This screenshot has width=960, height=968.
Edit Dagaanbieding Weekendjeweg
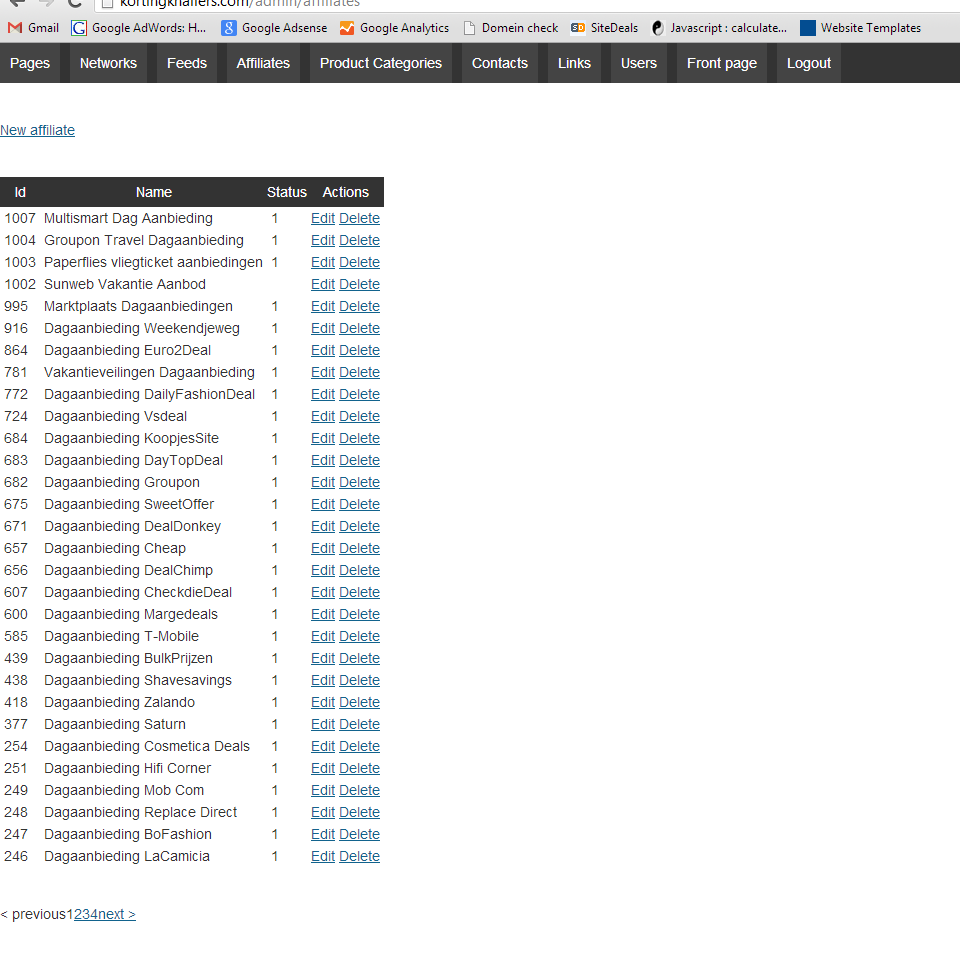click(x=322, y=328)
